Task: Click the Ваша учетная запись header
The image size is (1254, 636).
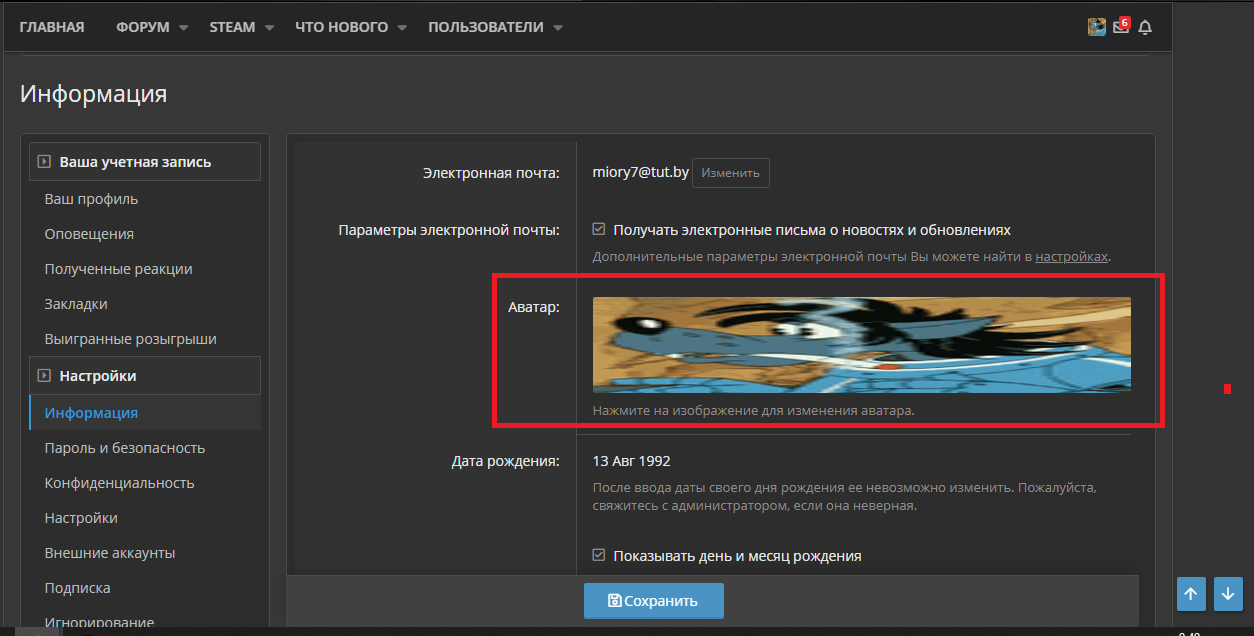Action: pos(145,161)
